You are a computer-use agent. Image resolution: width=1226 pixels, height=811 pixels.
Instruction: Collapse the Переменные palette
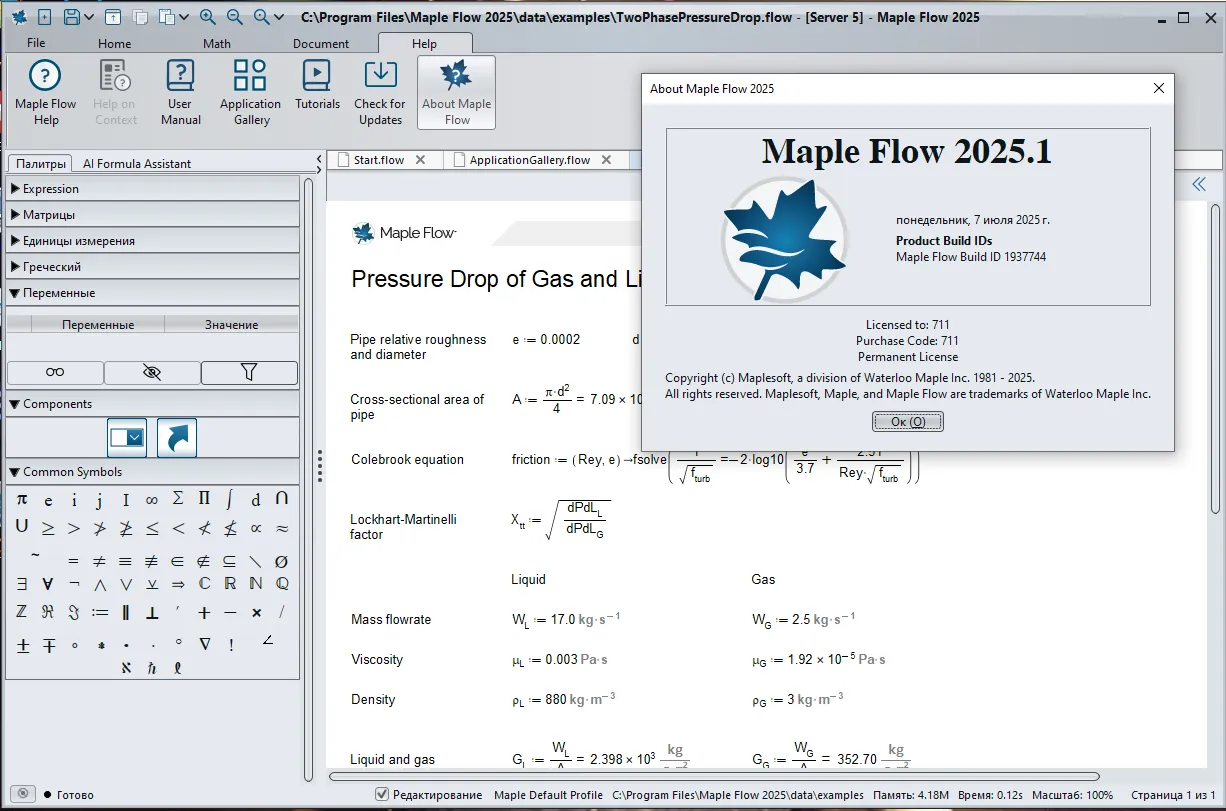coord(152,292)
